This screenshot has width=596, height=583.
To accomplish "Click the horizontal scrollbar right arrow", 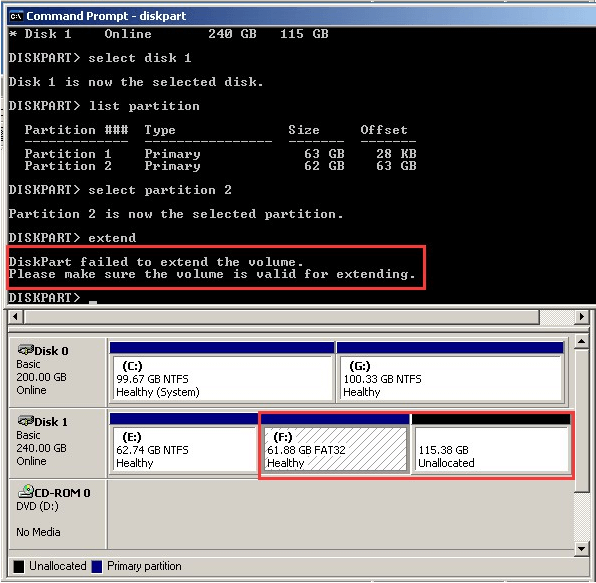I will click(582, 316).
